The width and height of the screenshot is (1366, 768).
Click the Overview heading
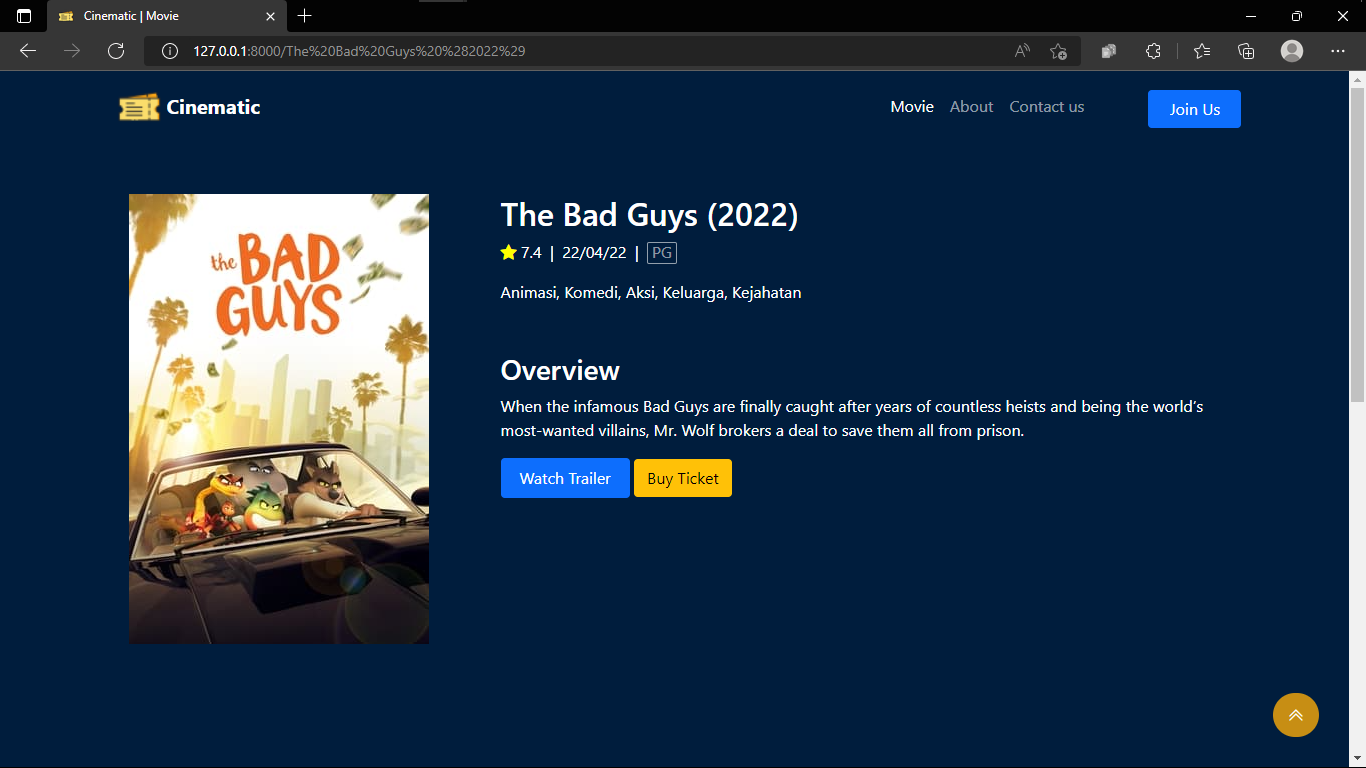coord(560,370)
